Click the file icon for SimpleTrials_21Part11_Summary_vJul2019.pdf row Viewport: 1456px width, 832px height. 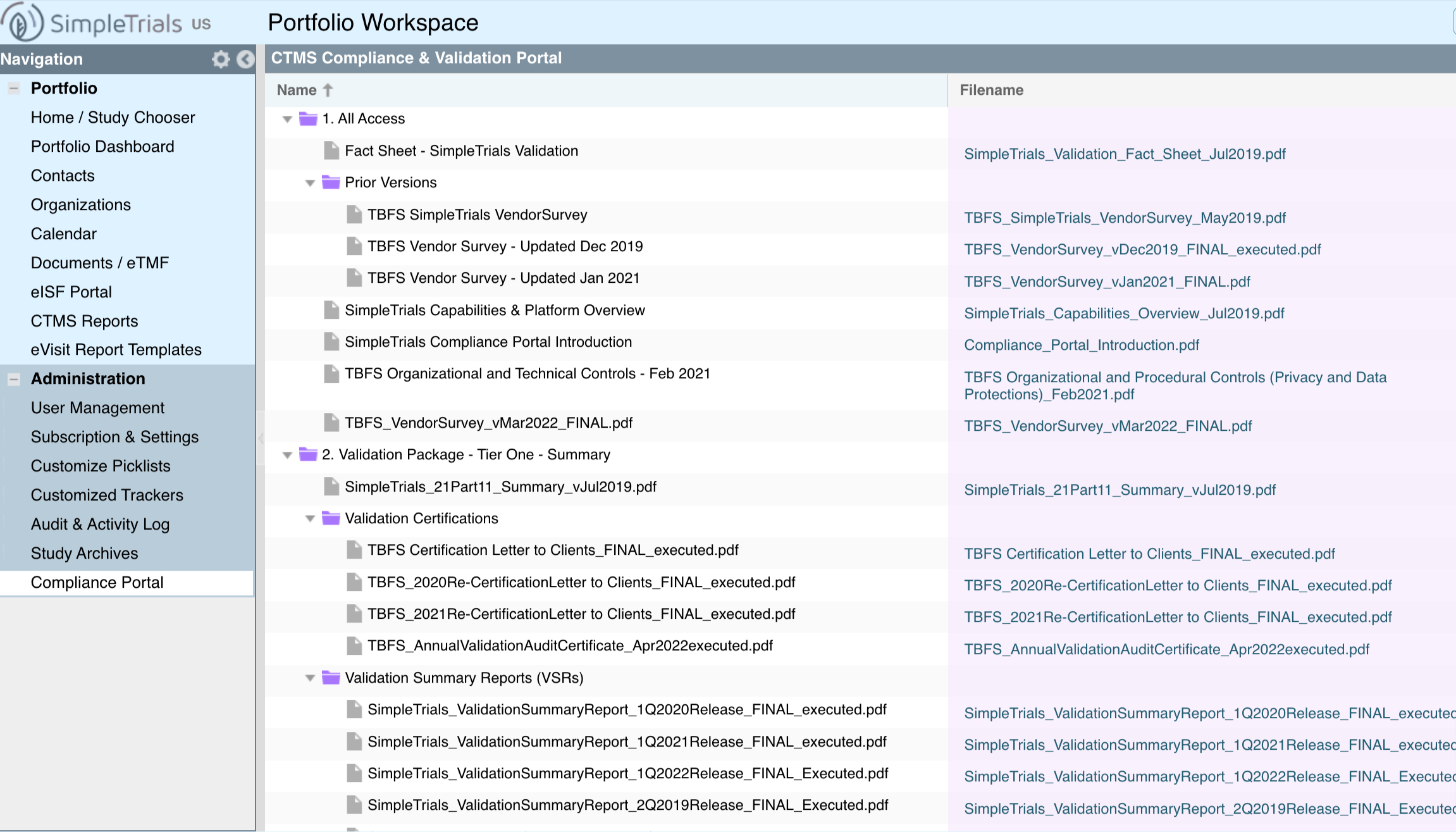(331, 487)
